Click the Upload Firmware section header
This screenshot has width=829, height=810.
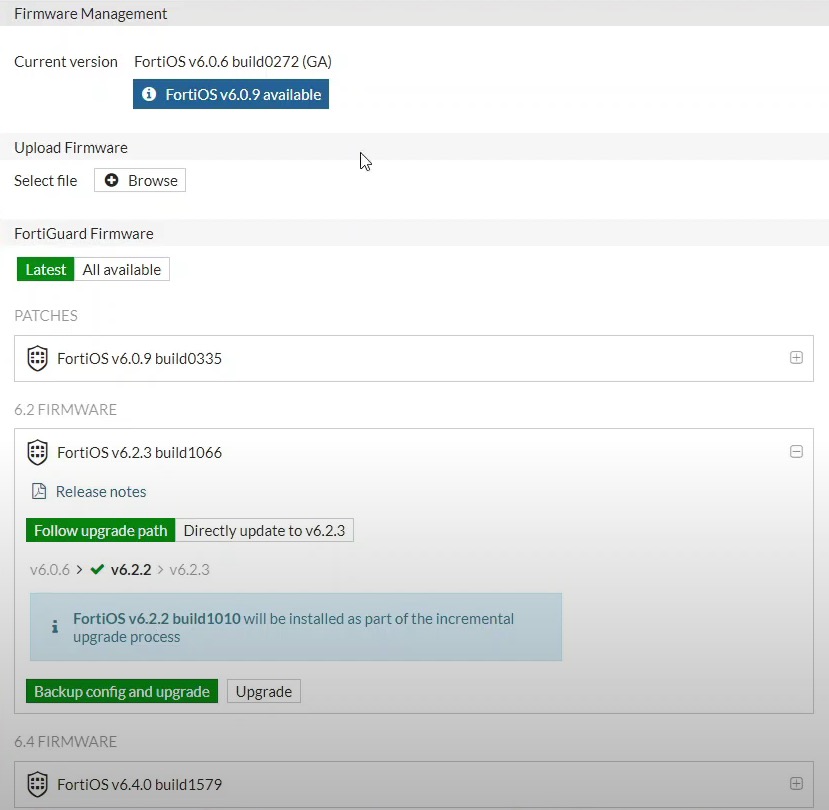click(x=71, y=148)
